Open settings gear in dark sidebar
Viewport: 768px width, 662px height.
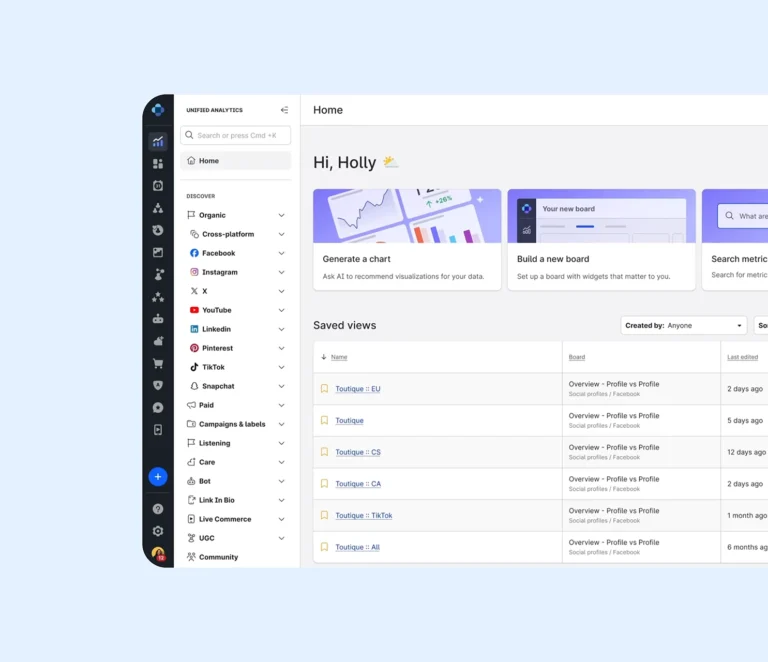click(158, 531)
